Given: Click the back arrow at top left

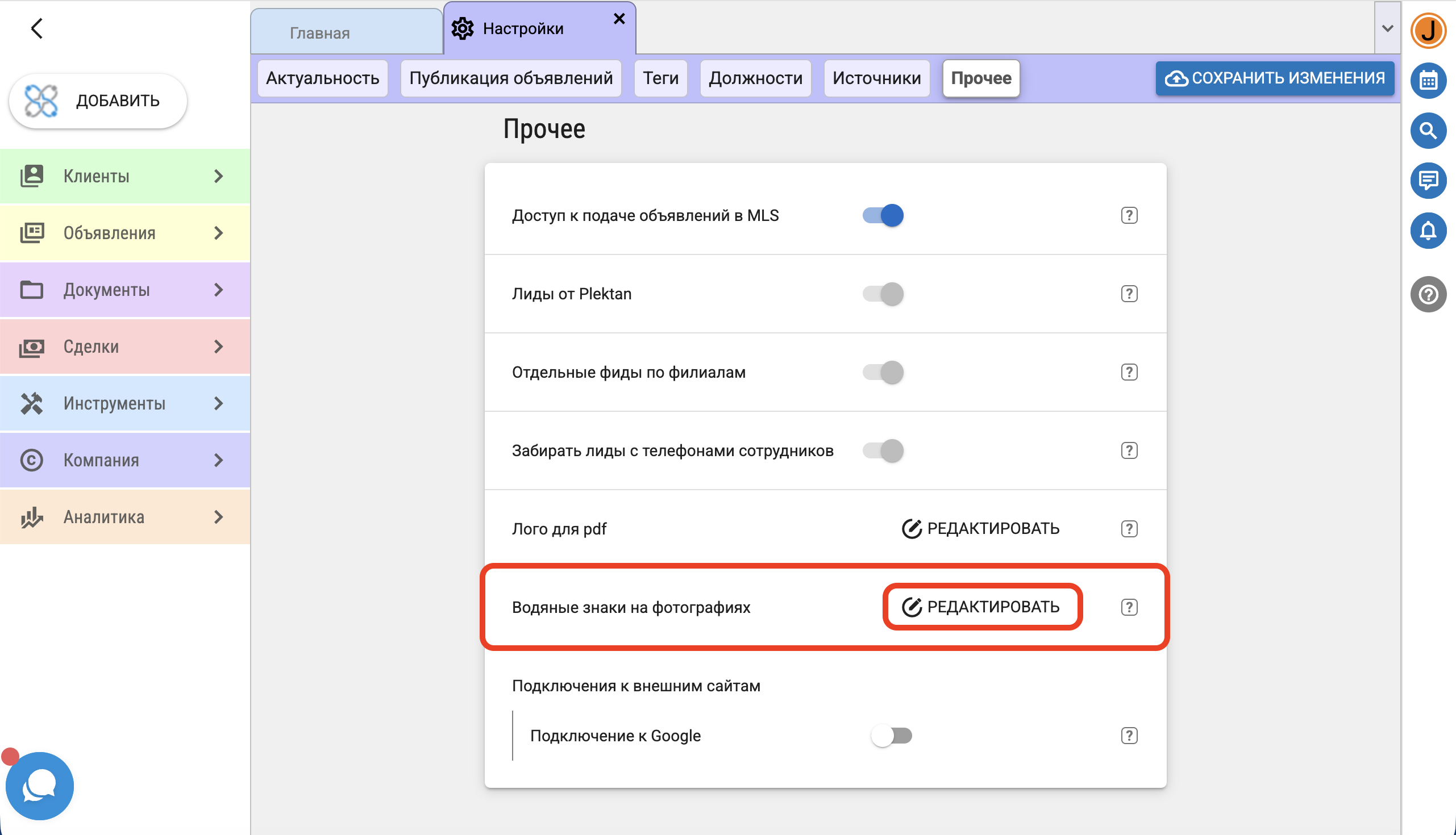Looking at the screenshot, I should click(x=38, y=28).
